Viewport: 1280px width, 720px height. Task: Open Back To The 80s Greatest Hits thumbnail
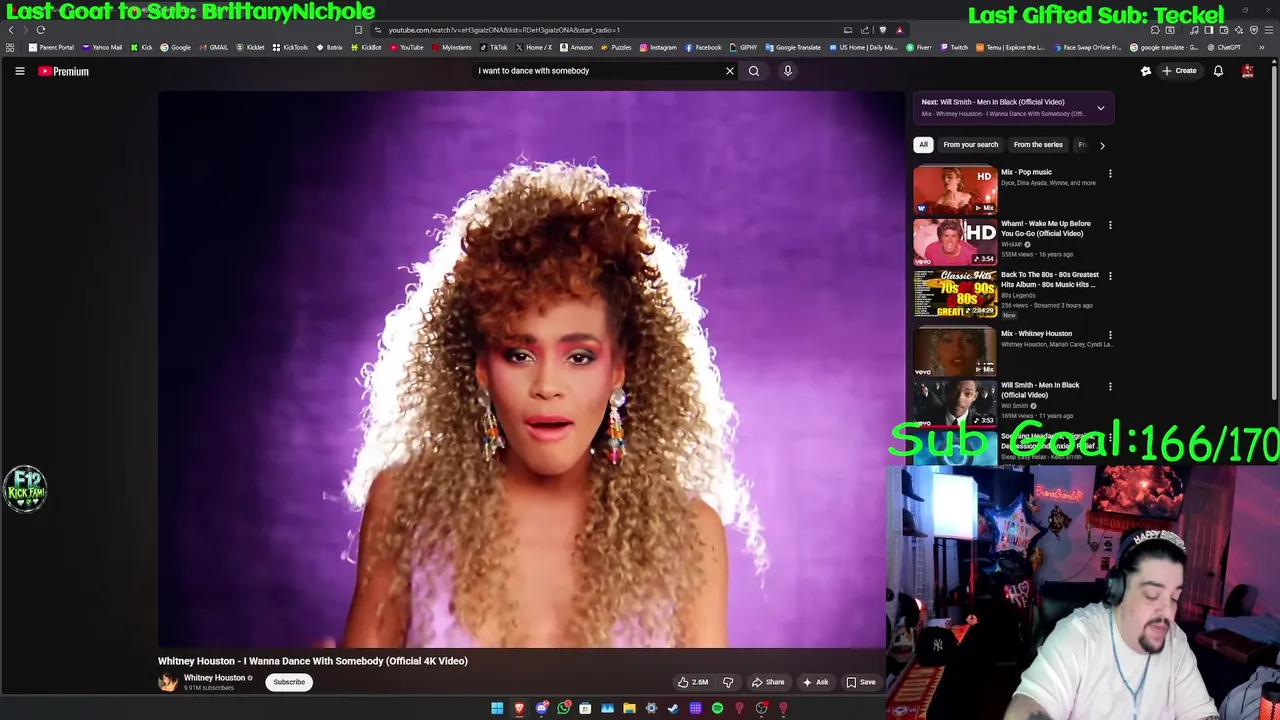tap(955, 293)
